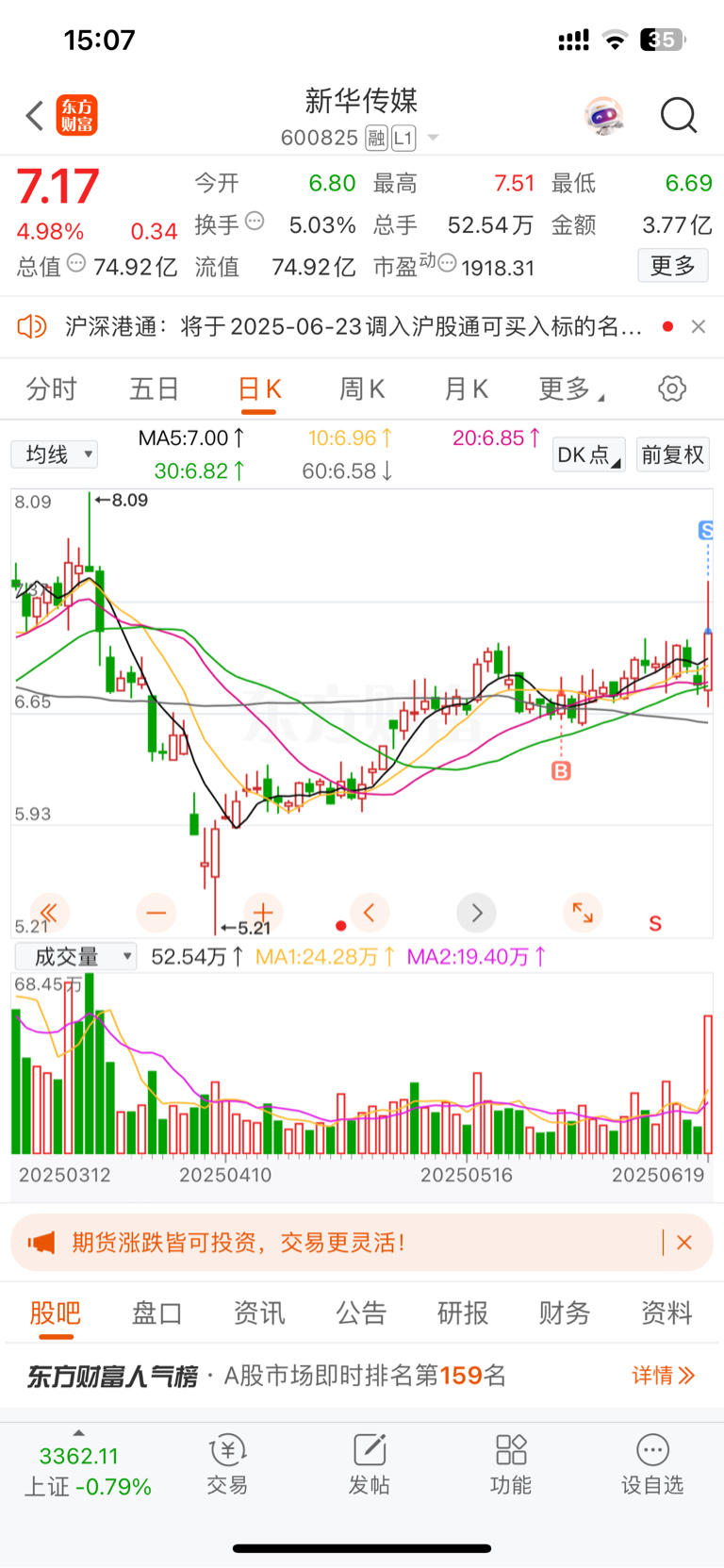The height and width of the screenshot is (1568, 724).
Task: Zoom in chart with plus icon
Action: pos(263,913)
